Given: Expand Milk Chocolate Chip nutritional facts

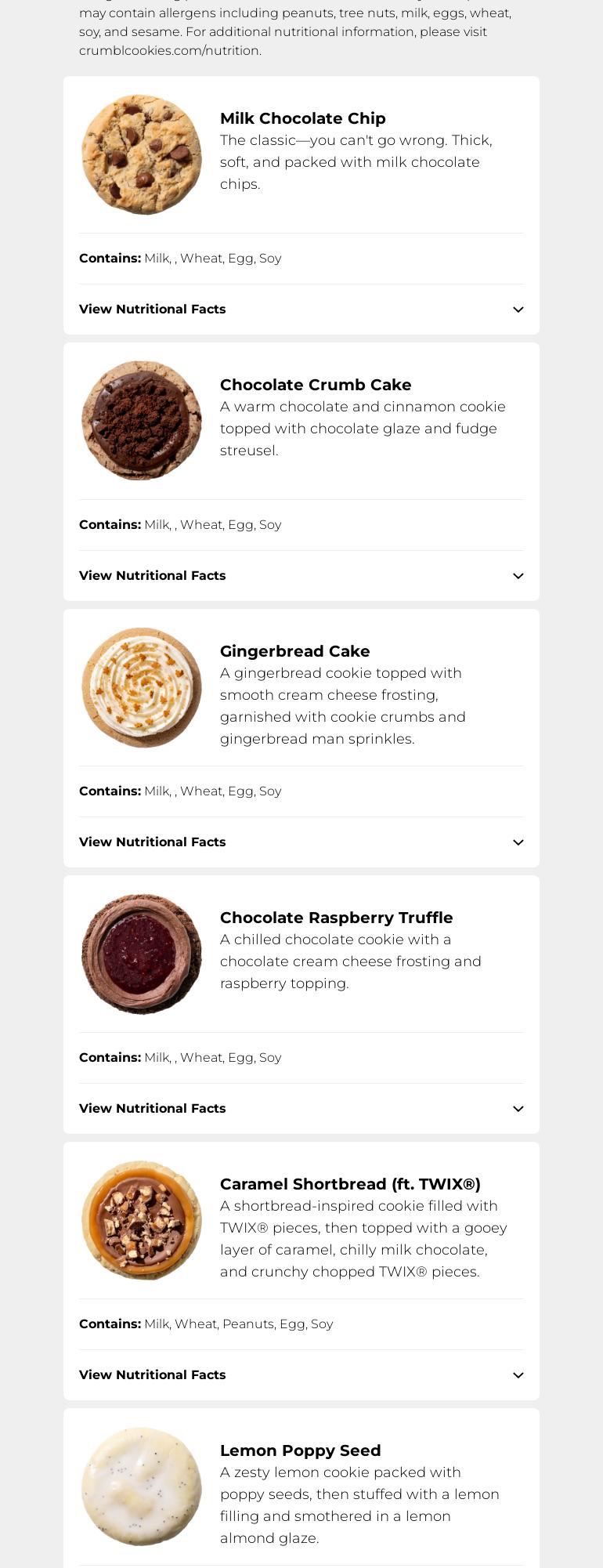Looking at the screenshot, I should pos(152,309).
